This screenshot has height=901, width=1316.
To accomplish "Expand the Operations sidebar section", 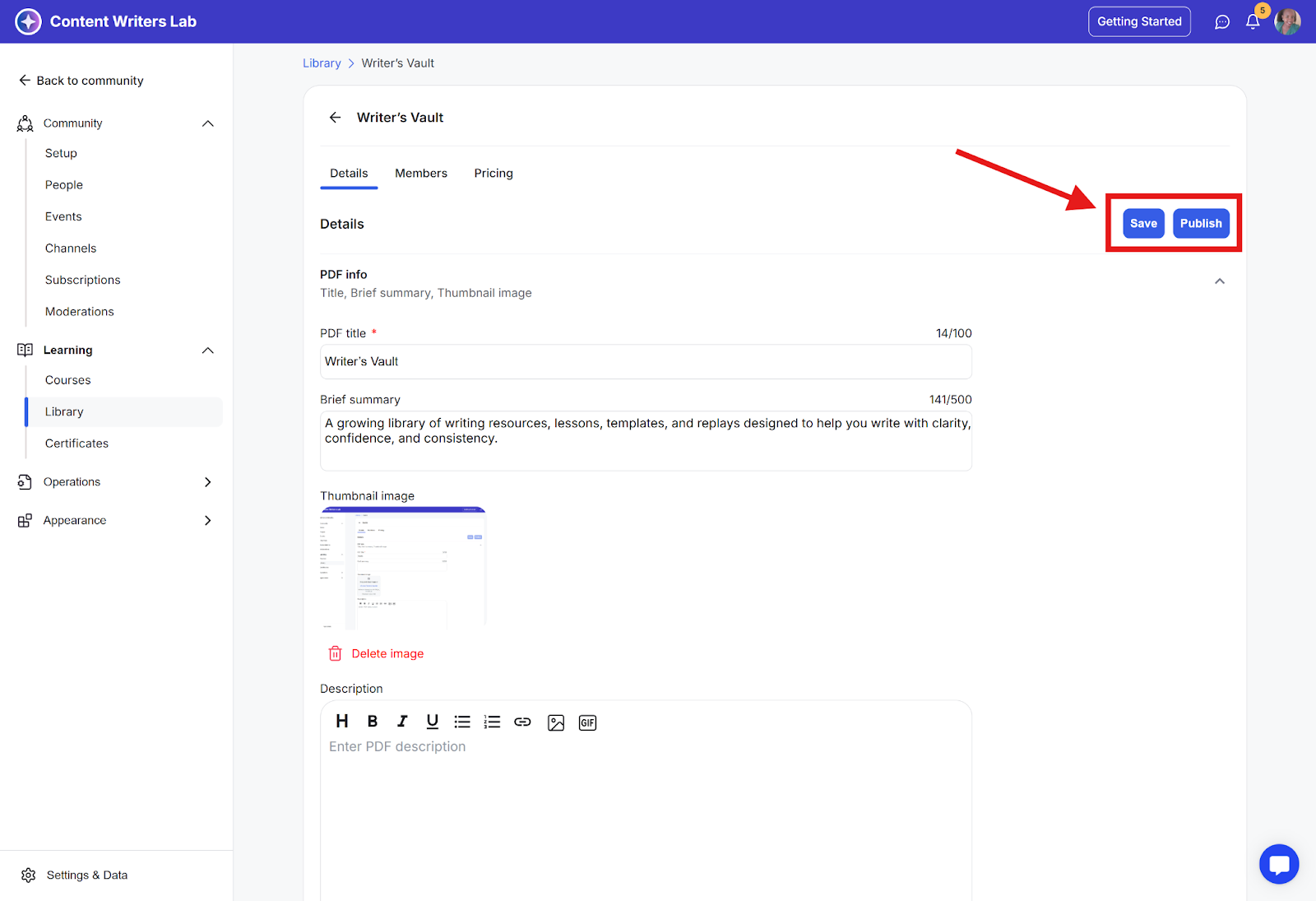I will coord(208,482).
